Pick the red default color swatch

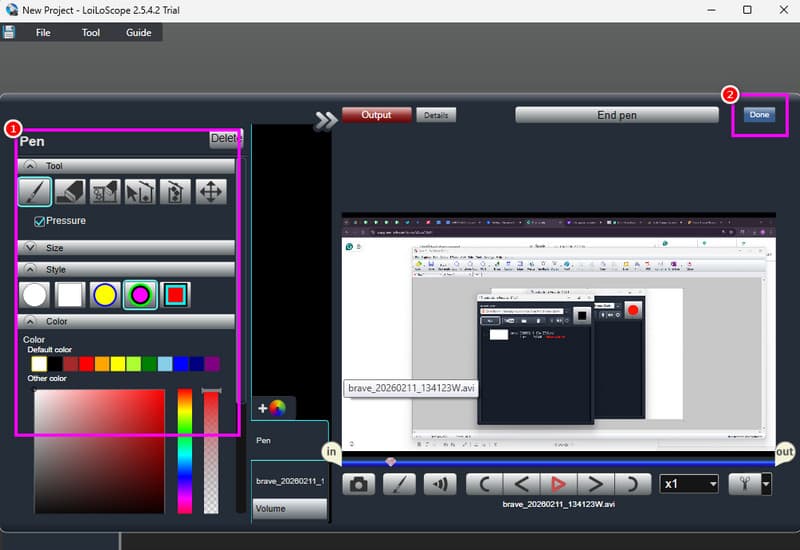[x=87, y=364]
